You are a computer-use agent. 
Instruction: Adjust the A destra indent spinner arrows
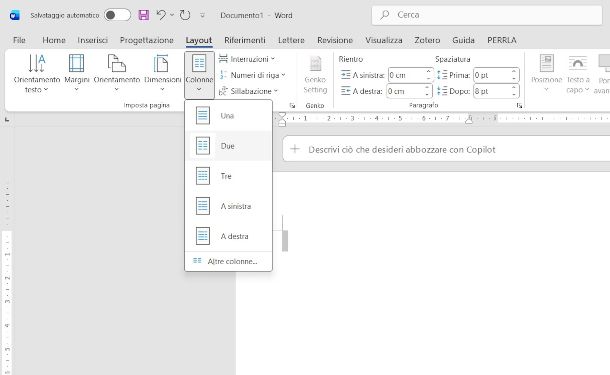point(428,91)
